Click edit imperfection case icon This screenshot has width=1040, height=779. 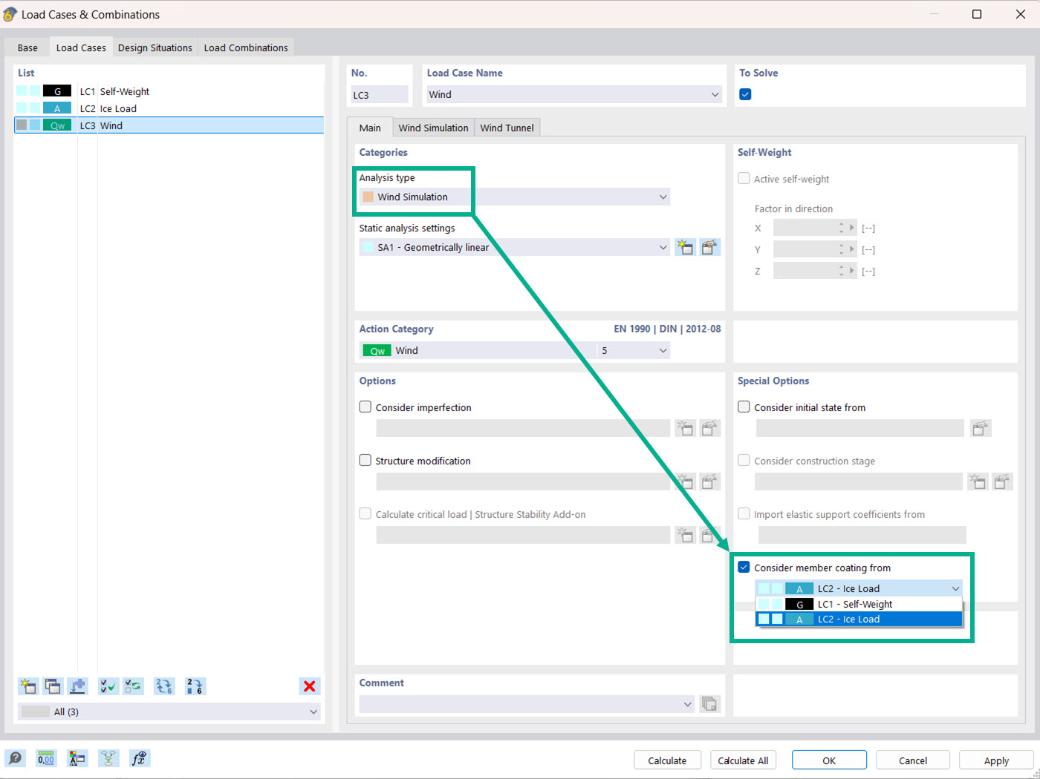point(709,429)
